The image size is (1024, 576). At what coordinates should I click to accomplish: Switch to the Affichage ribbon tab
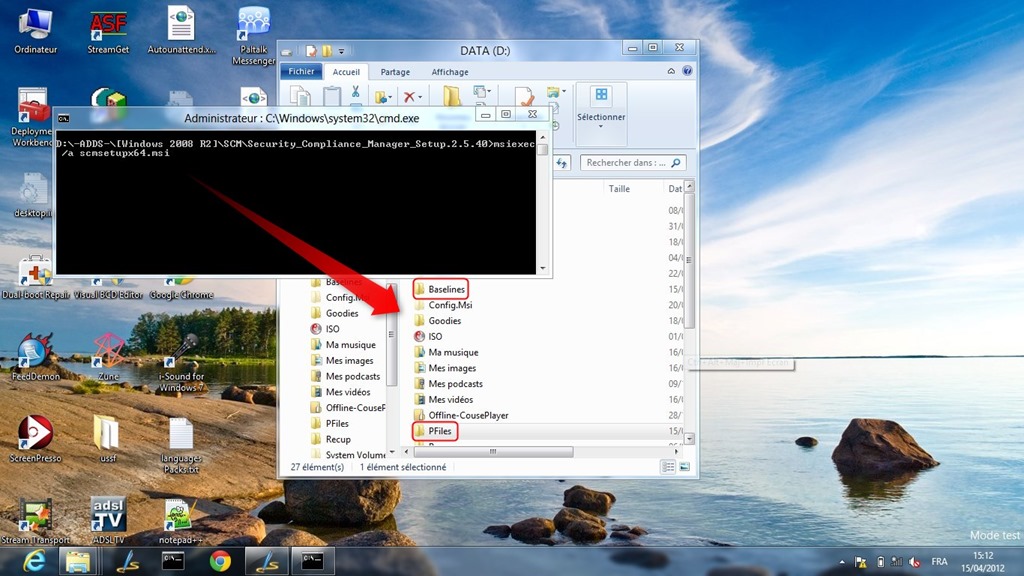[449, 72]
